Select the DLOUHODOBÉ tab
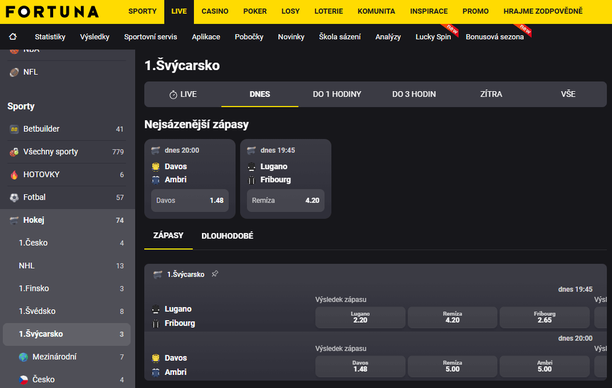Viewport: 612px width, 388px height. tap(227, 236)
